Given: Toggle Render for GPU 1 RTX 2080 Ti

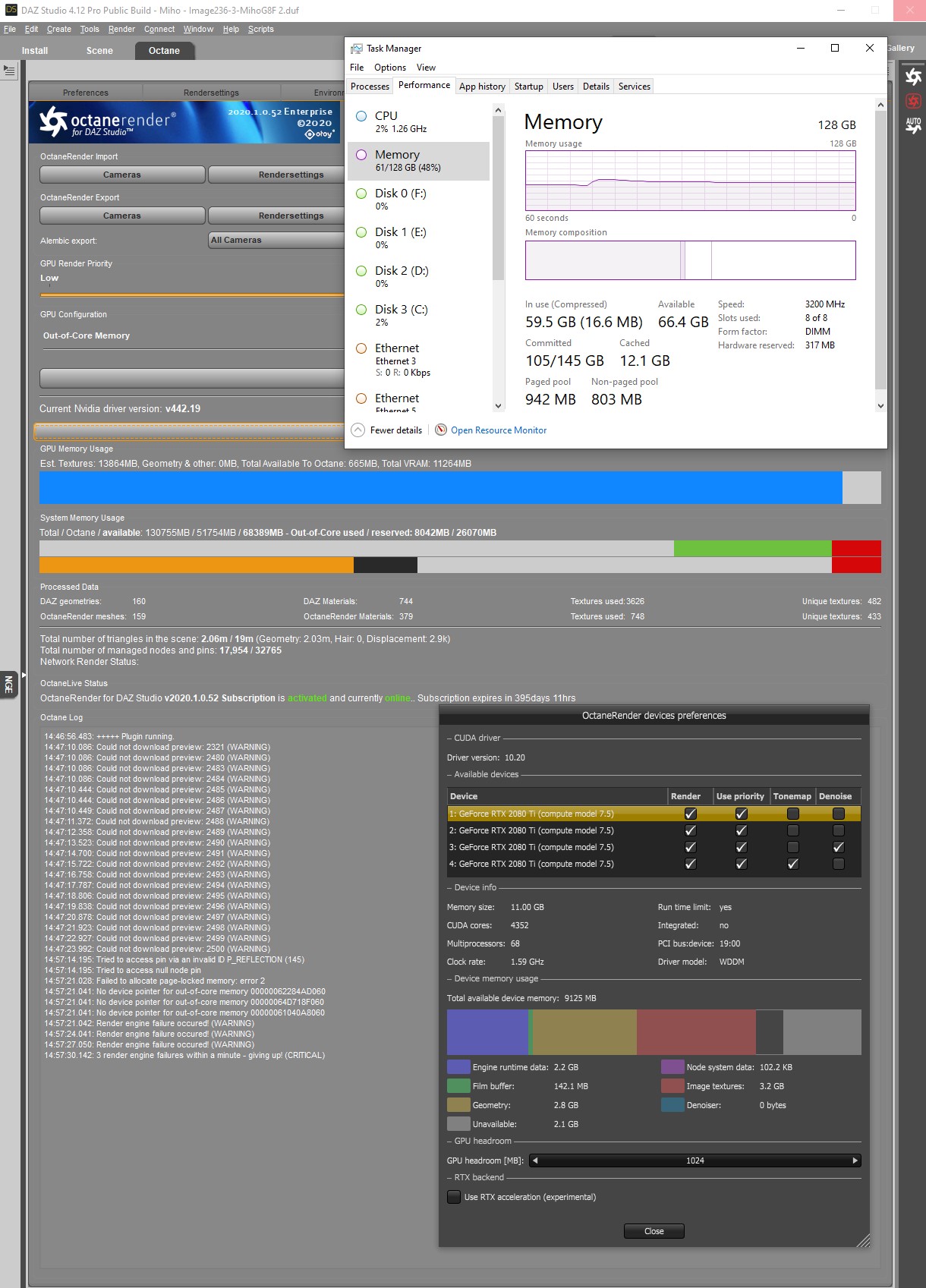Looking at the screenshot, I should 691,814.
